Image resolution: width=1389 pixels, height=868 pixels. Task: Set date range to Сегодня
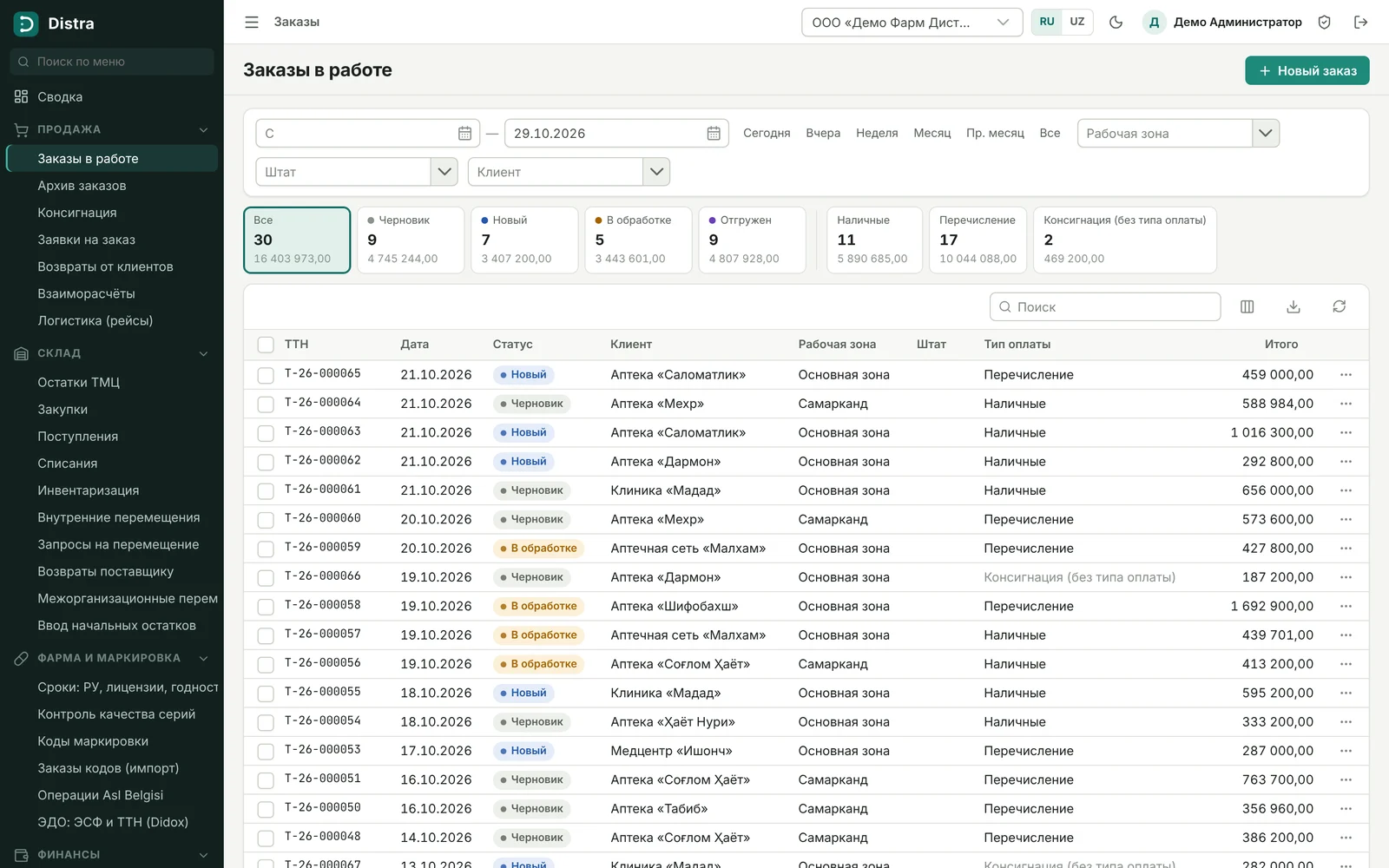point(767,134)
